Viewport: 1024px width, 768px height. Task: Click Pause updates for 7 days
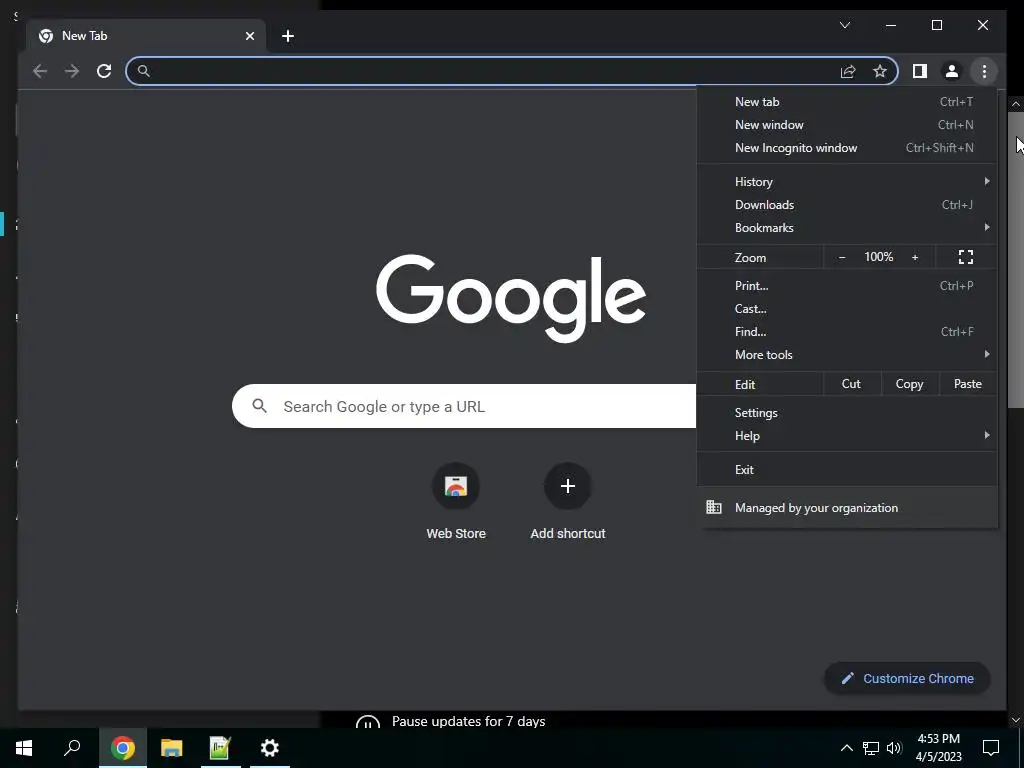point(468,722)
